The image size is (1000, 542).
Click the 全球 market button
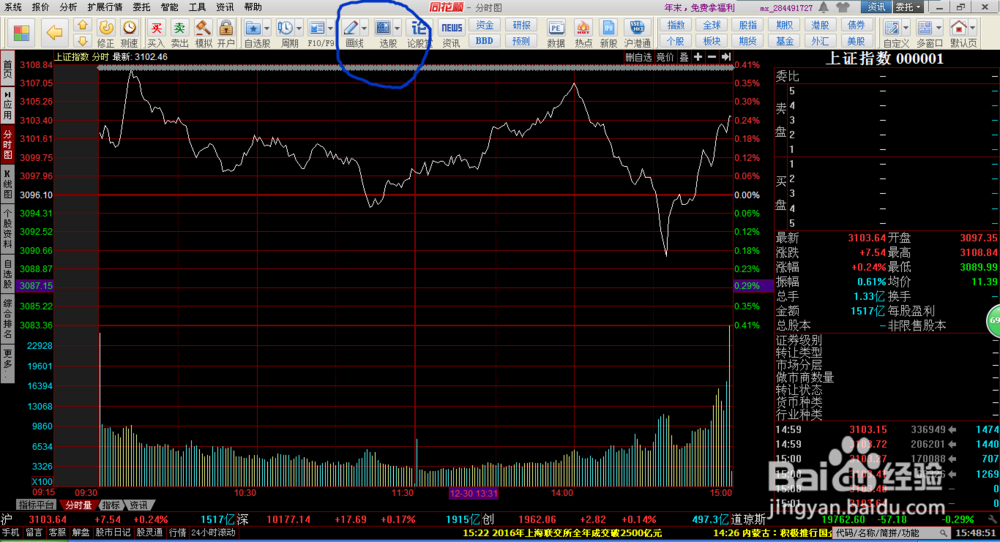click(711, 24)
